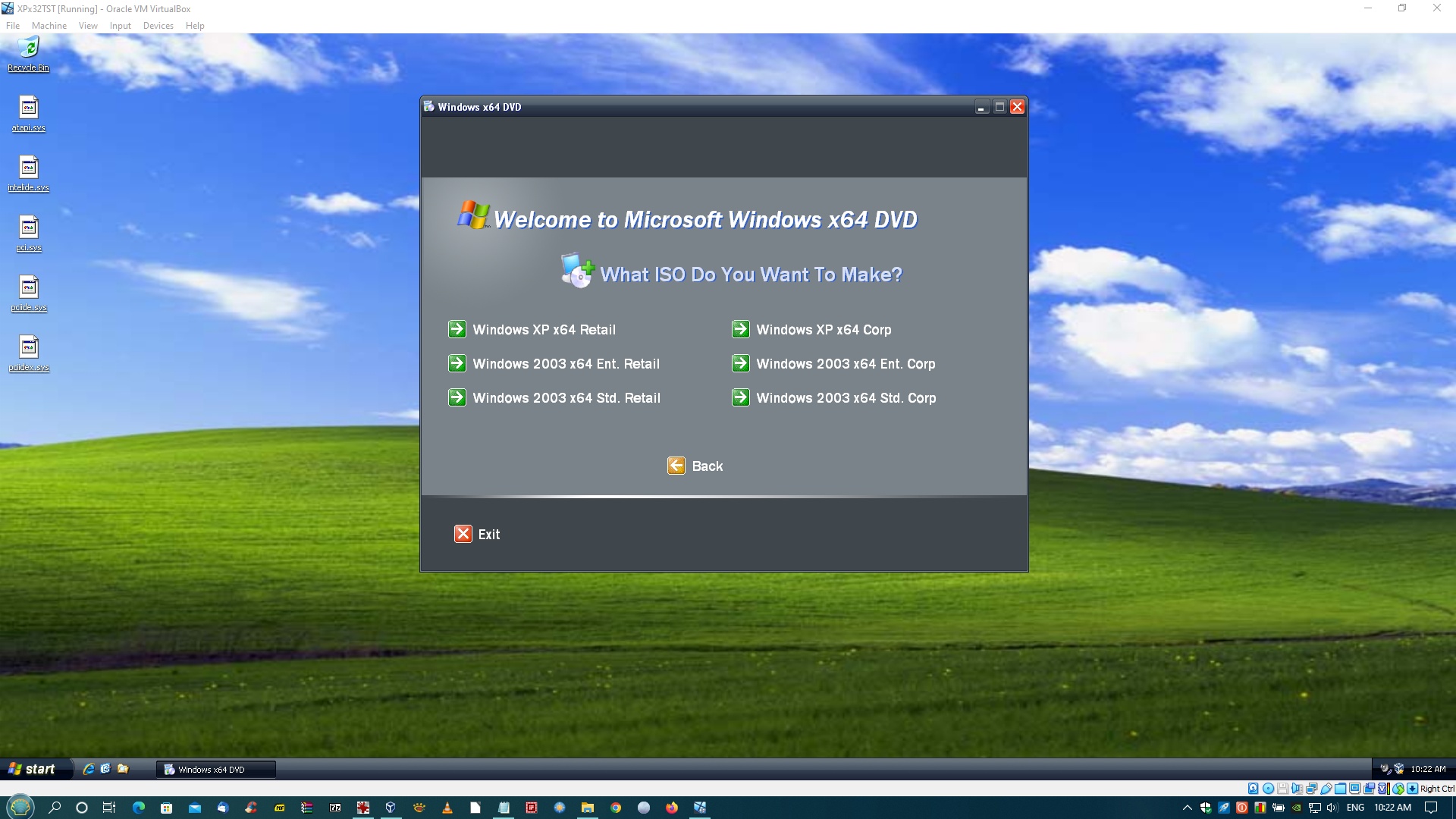
Task: Click the Windows x64 DVD title bar icon
Action: tap(428, 106)
